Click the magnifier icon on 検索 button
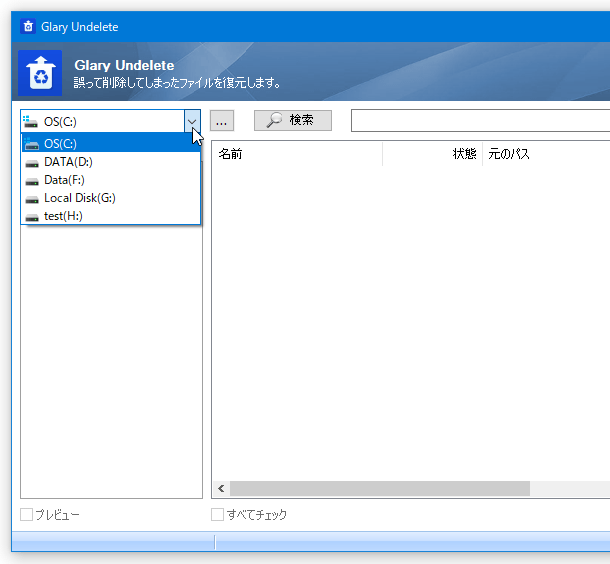610x564 pixels. point(274,120)
